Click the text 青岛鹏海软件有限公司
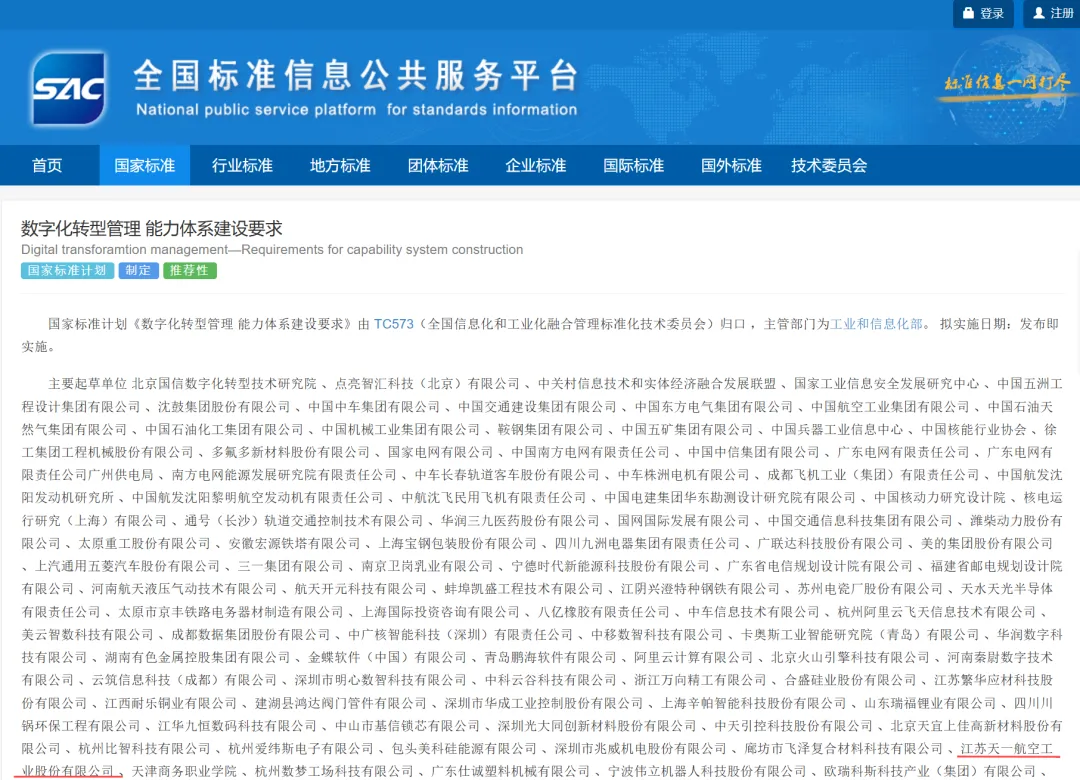Viewport: 1080px width, 780px height. (x=550, y=657)
